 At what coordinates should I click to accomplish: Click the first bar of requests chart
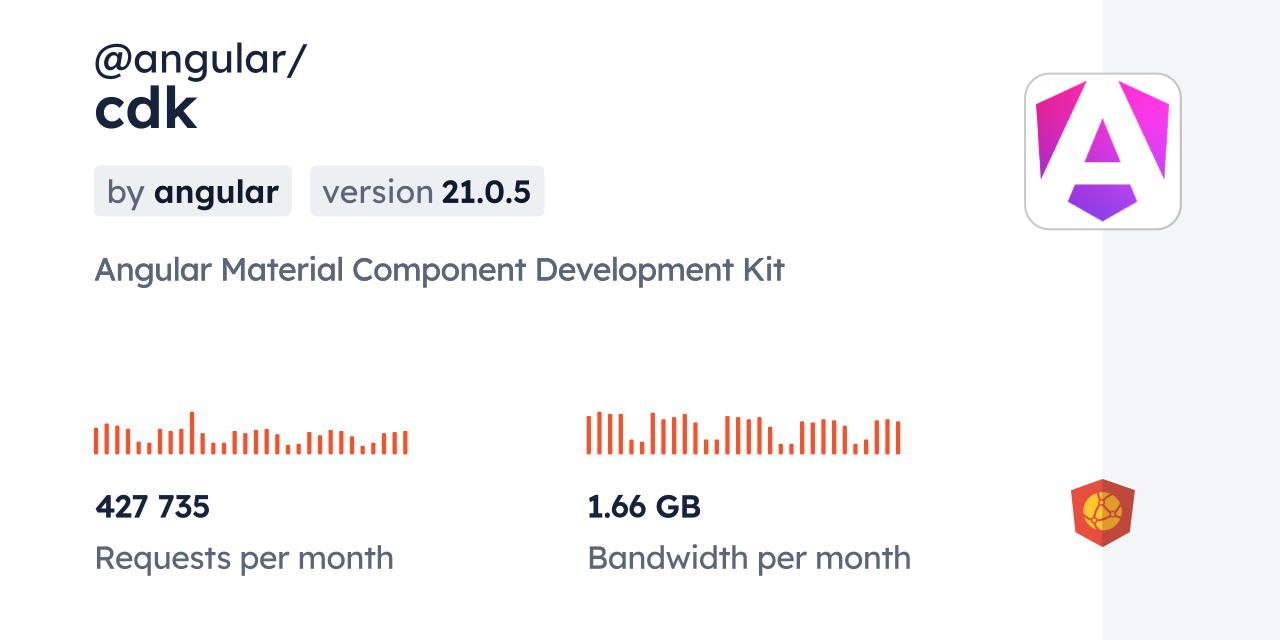pos(96,440)
